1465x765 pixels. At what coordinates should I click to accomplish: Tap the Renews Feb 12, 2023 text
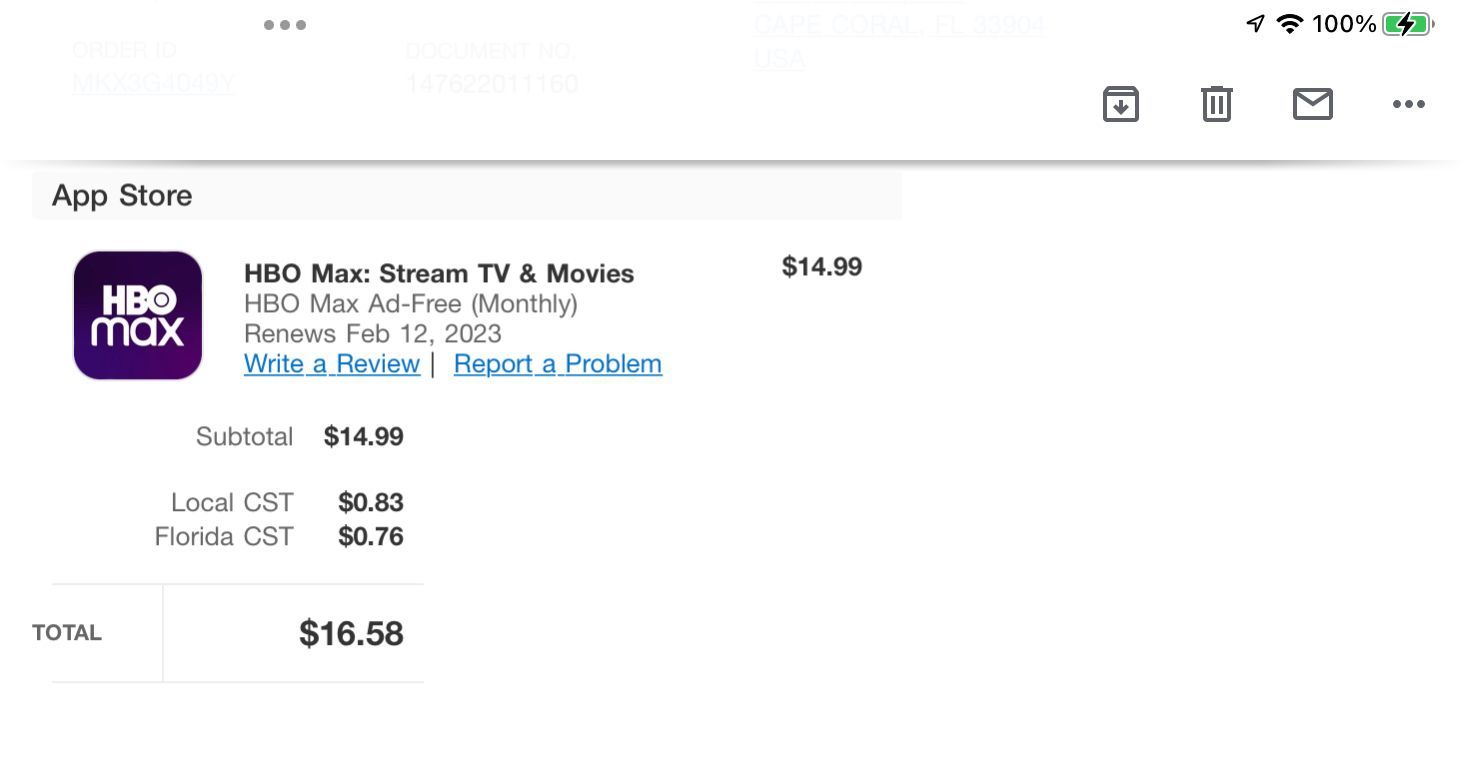[373, 334]
